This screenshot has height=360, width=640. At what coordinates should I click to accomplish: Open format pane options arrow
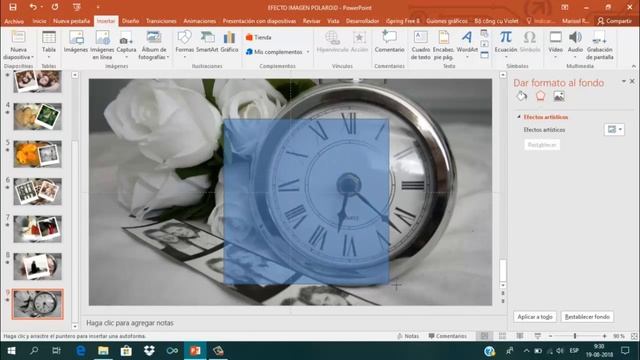point(624,82)
